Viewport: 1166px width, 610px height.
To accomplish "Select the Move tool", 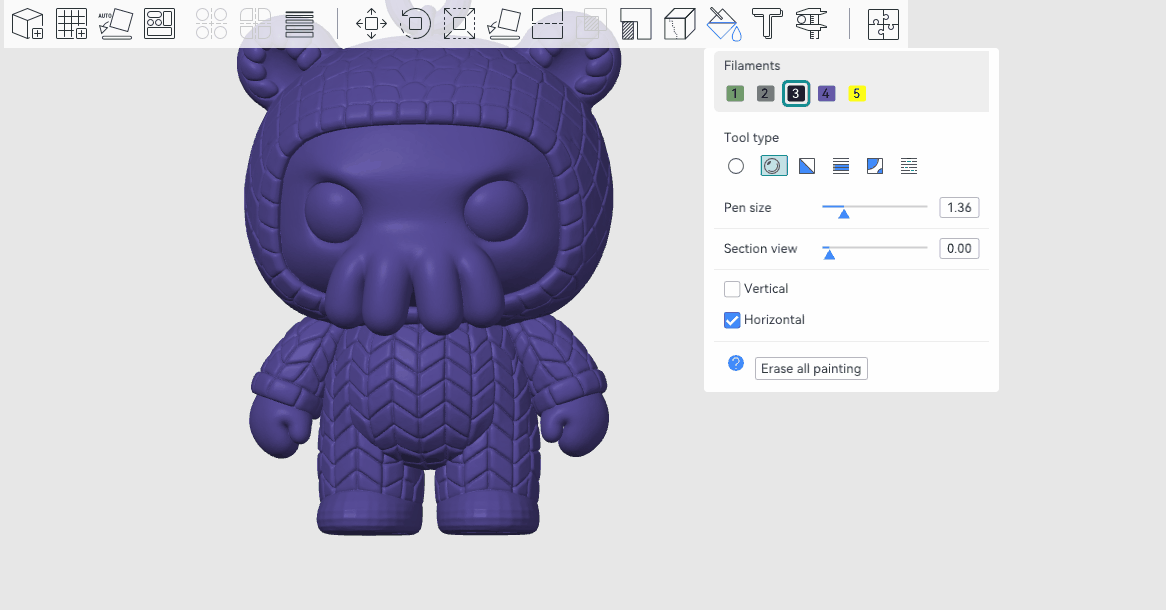I will (x=371, y=24).
